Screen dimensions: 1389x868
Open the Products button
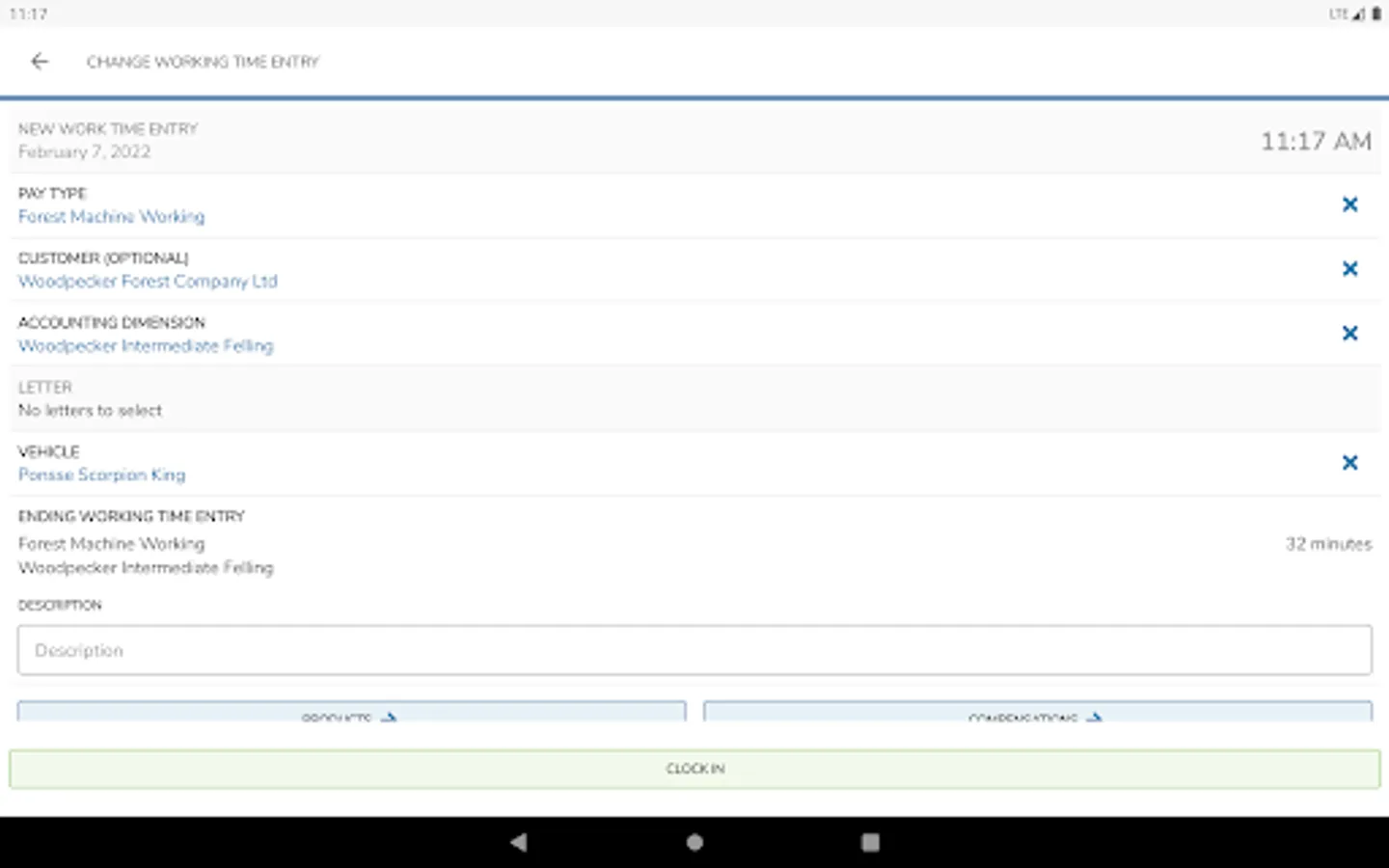point(351,712)
